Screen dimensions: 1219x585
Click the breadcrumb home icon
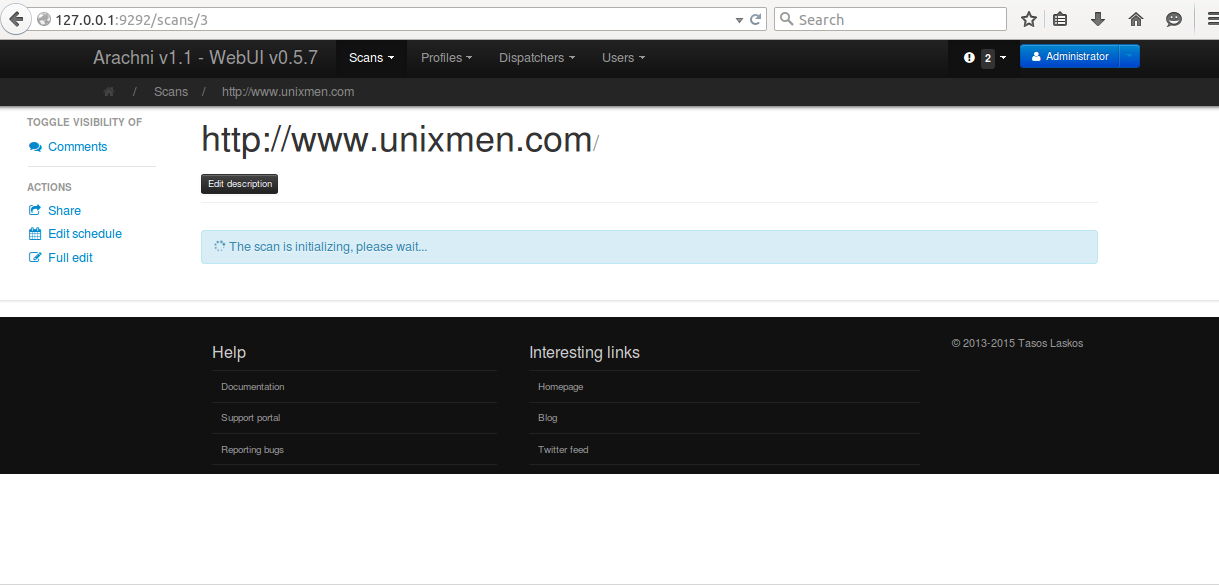coord(109,91)
